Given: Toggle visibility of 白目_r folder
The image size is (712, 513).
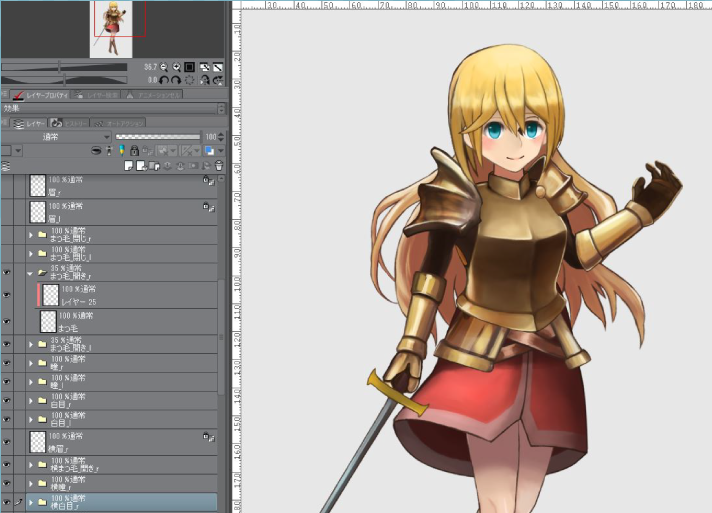Looking at the screenshot, I should click(x=6, y=400).
